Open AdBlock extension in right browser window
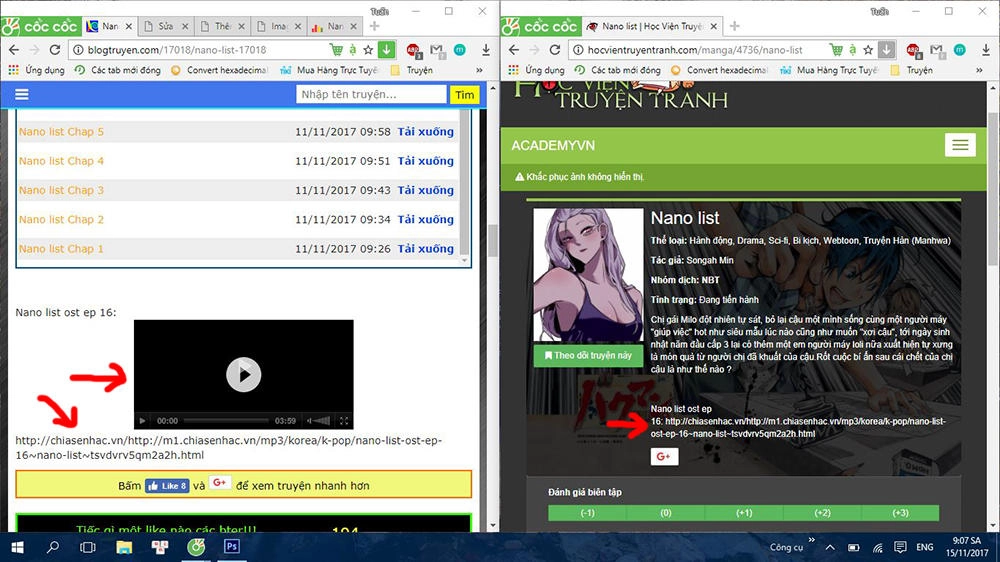This screenshot has height=562, width=1000. (x=914, y=50)
